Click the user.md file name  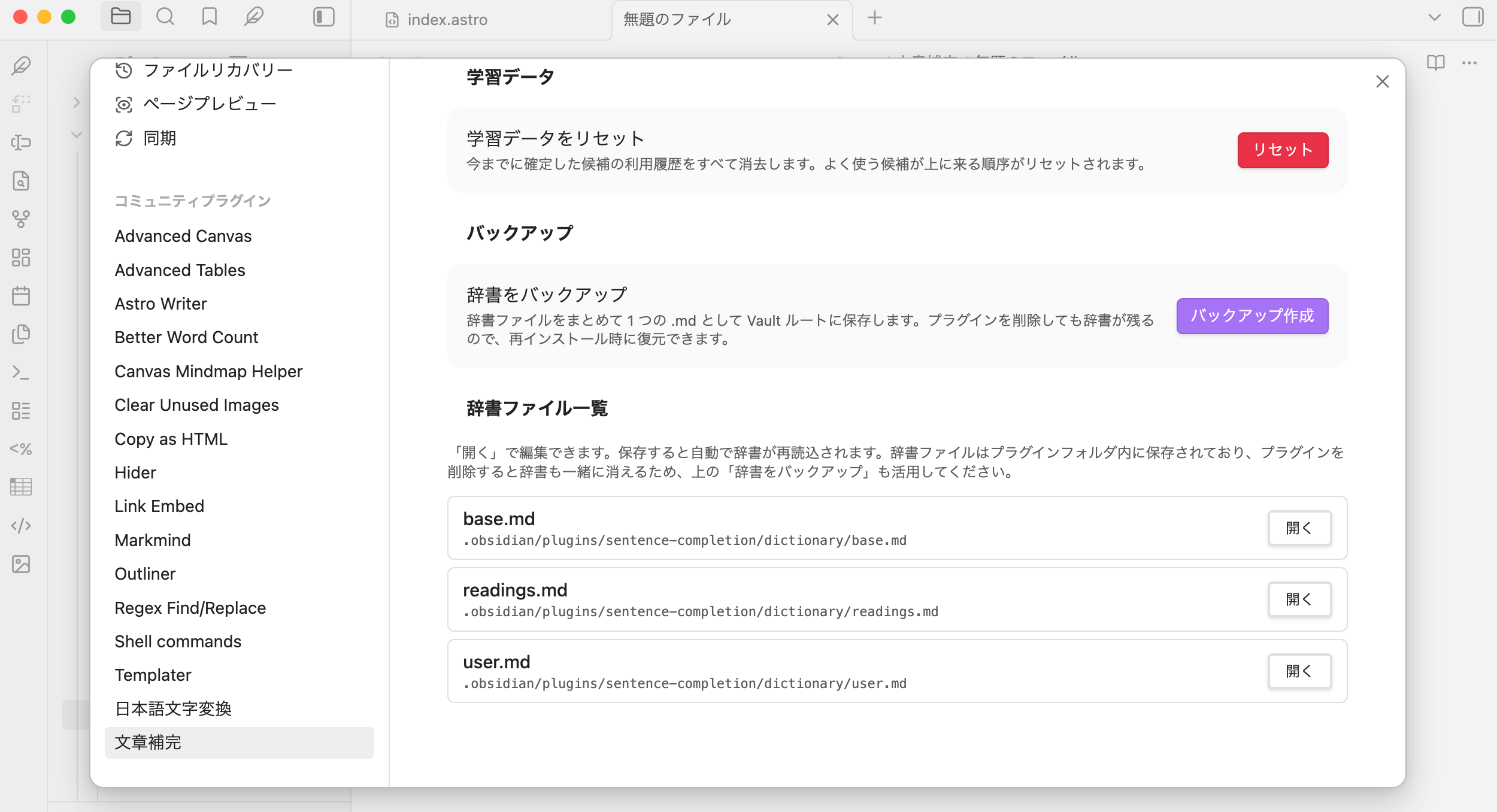[496, 662]
